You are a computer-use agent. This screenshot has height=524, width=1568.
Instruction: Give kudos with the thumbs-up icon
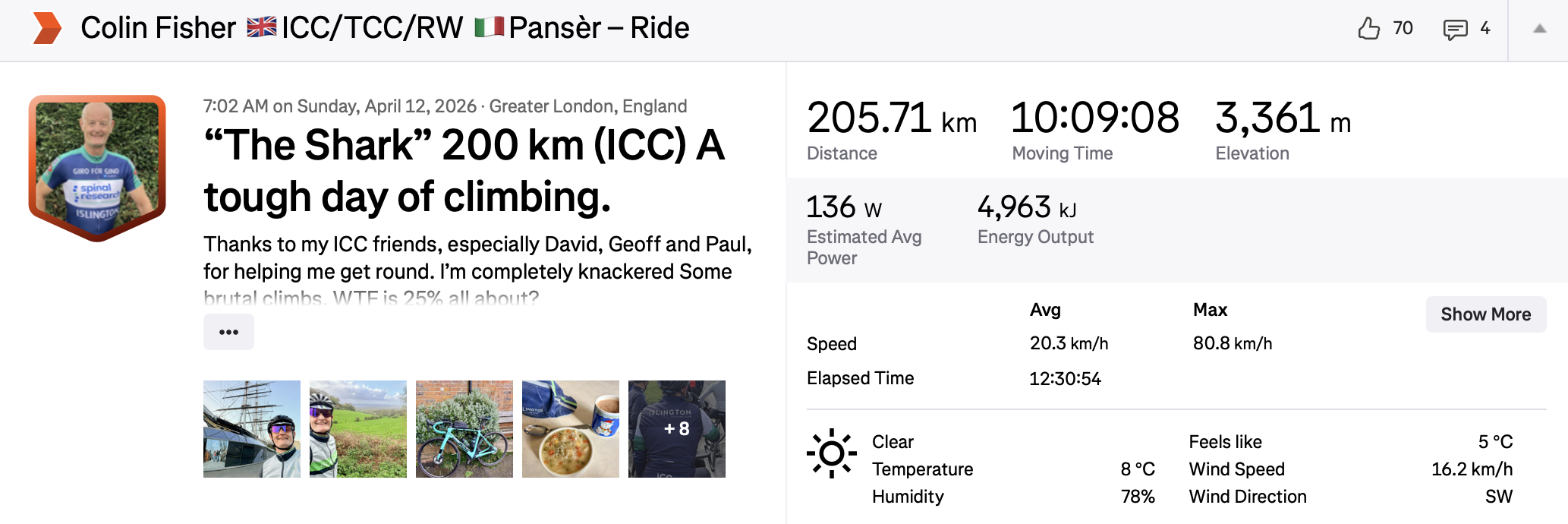click(x=1368, y=29)
